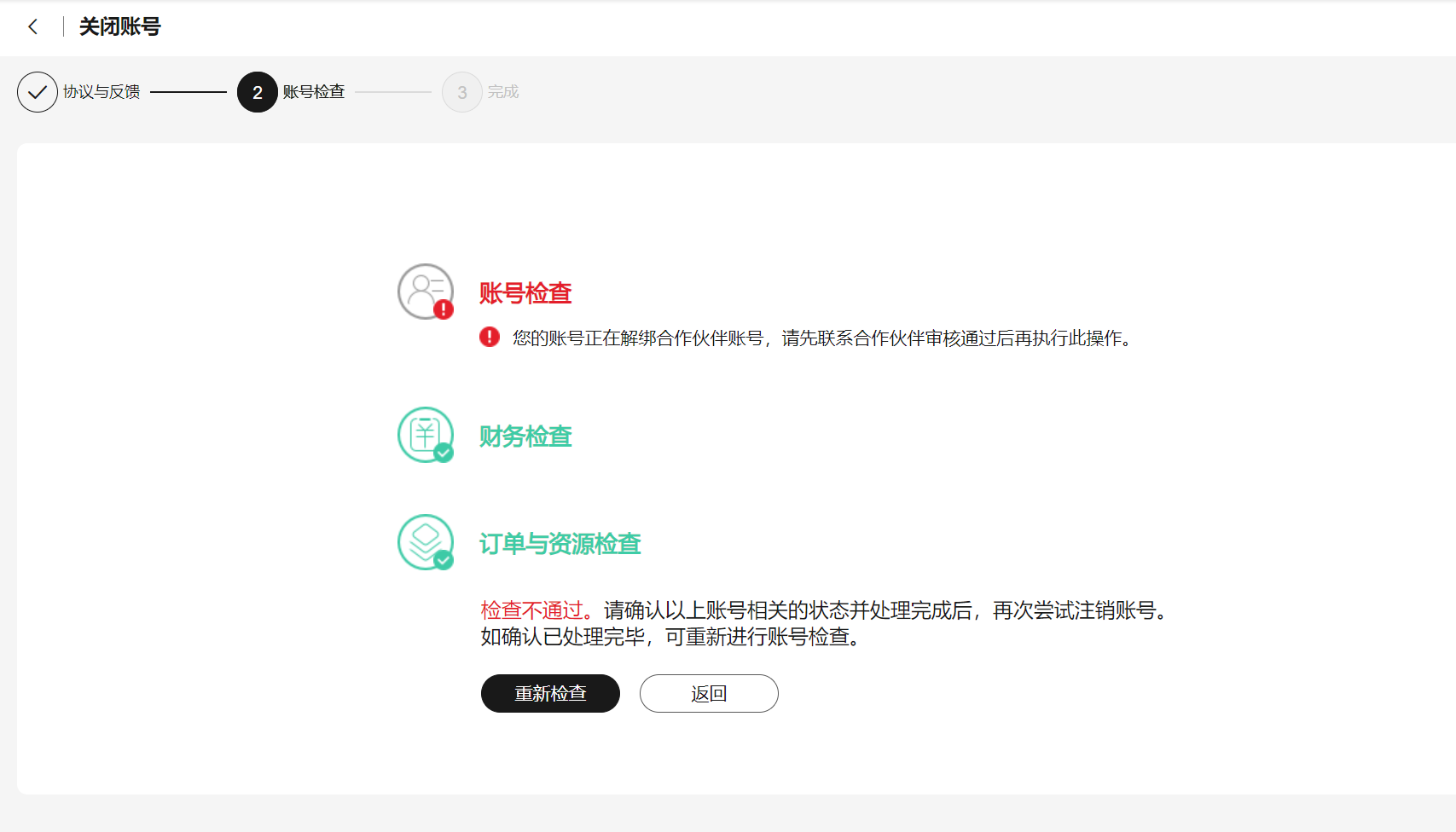The height and width of the screenshot is (832, 1456).
Task: Click the back arrow icon
Action: click(33, 27)
